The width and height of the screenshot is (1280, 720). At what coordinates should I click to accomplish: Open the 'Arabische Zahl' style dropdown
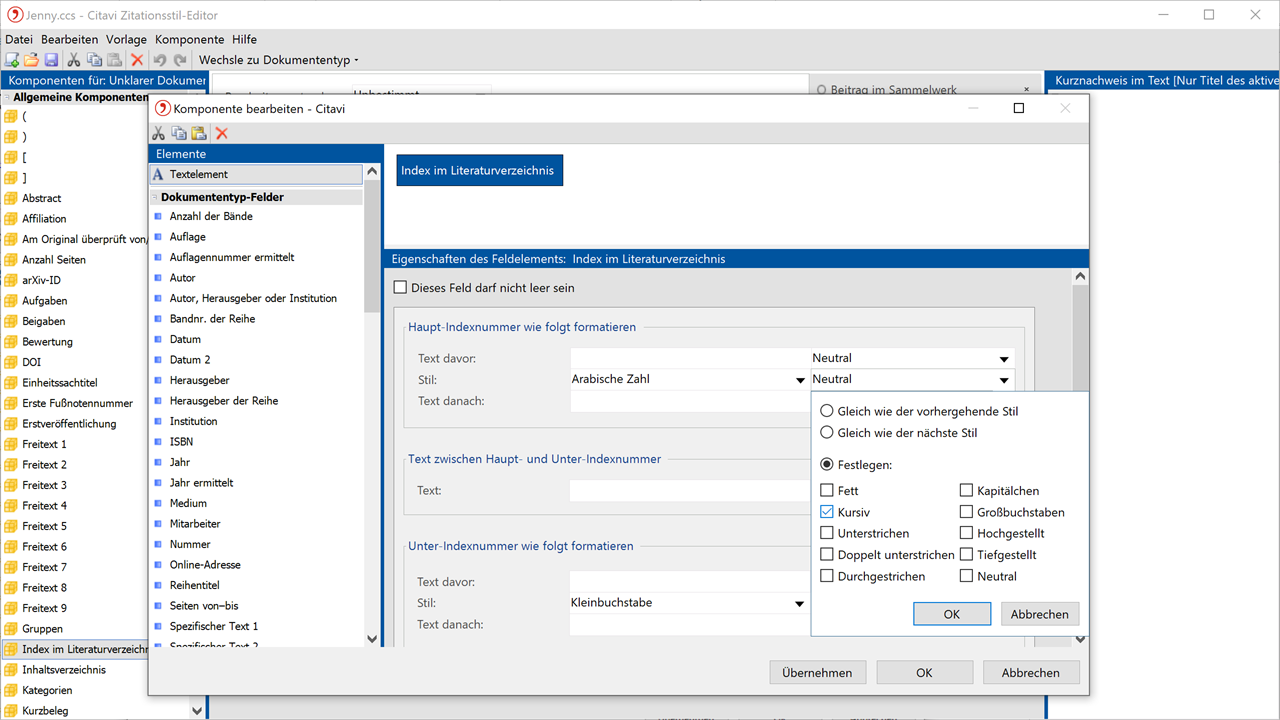799,380
